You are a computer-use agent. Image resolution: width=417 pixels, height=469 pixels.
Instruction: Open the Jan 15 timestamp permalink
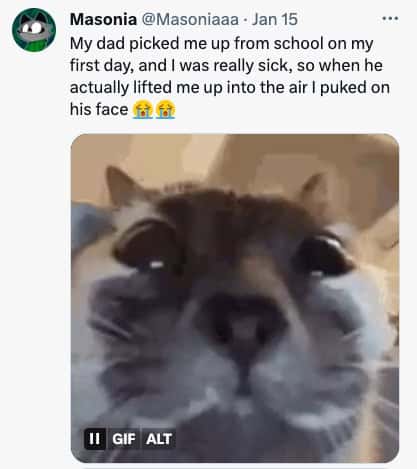[x=275, y=19]
